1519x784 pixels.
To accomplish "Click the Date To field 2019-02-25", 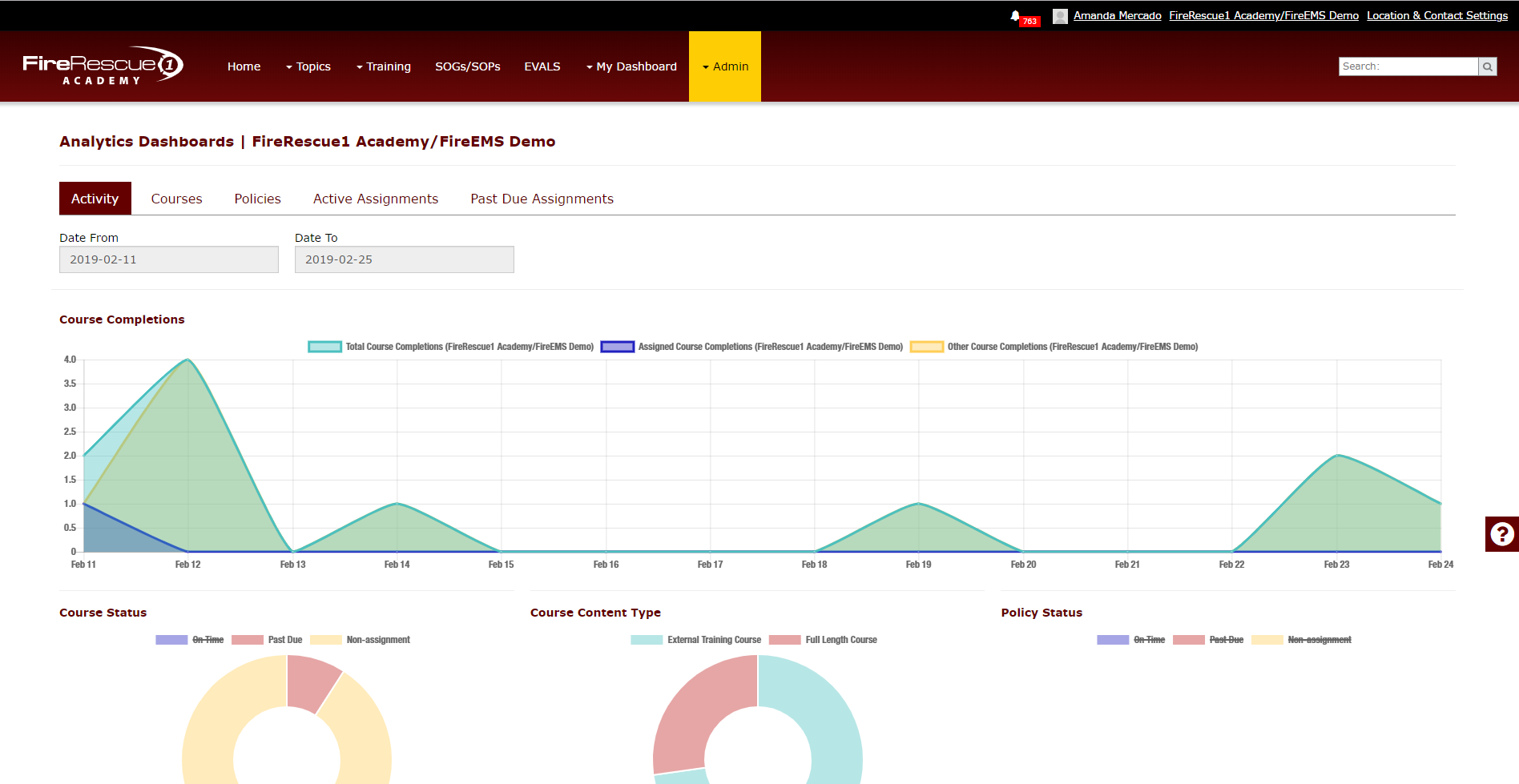I will click(405, 259).
